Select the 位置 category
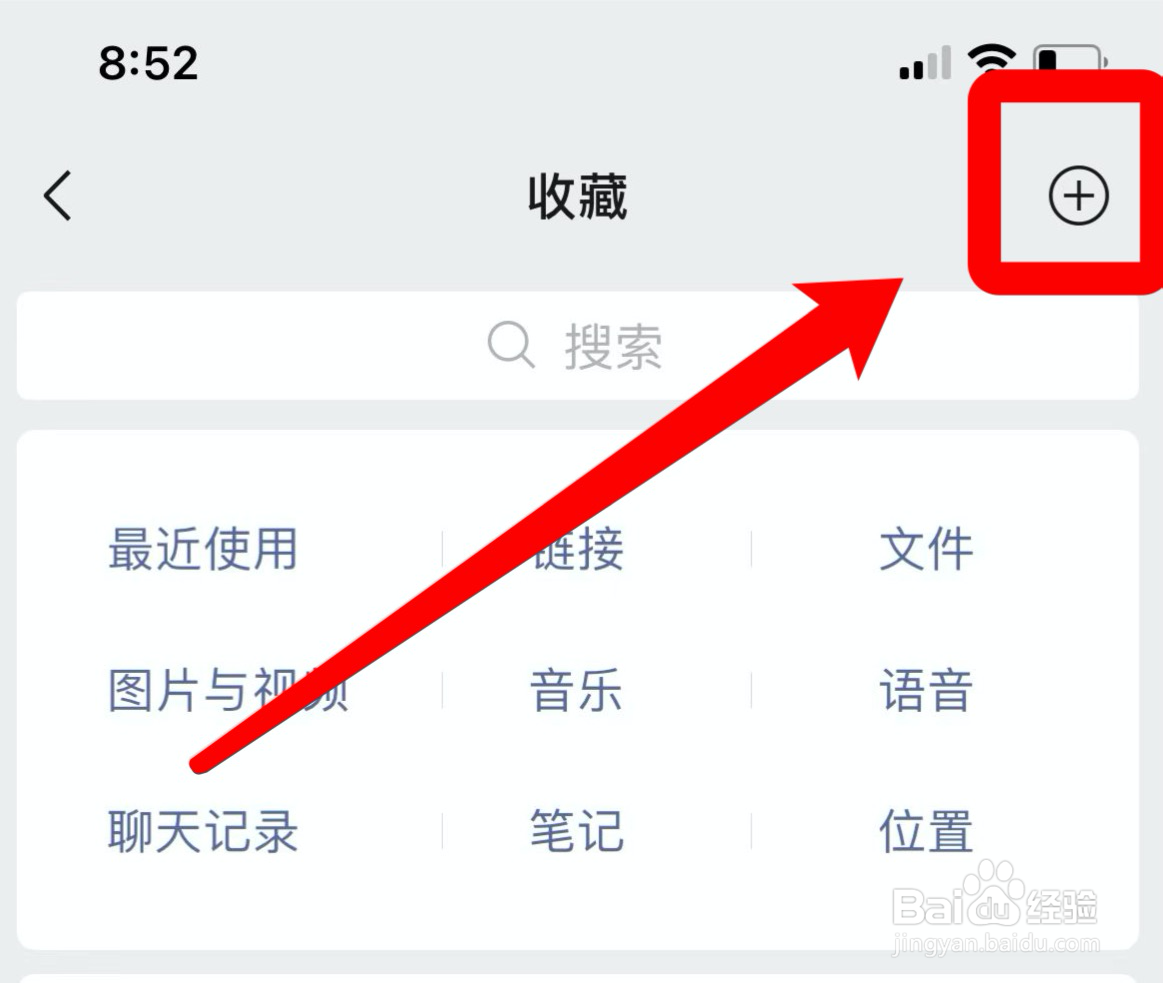Viewport: 1163px width, 983px height. click(926, 831)
